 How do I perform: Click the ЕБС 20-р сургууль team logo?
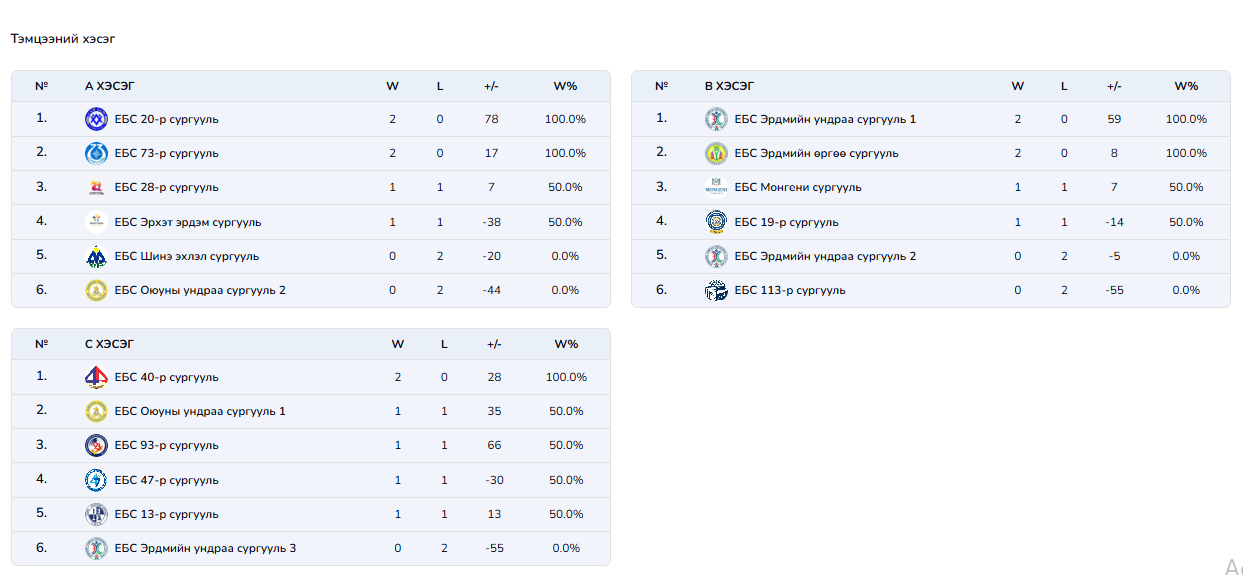pos(96,119)
